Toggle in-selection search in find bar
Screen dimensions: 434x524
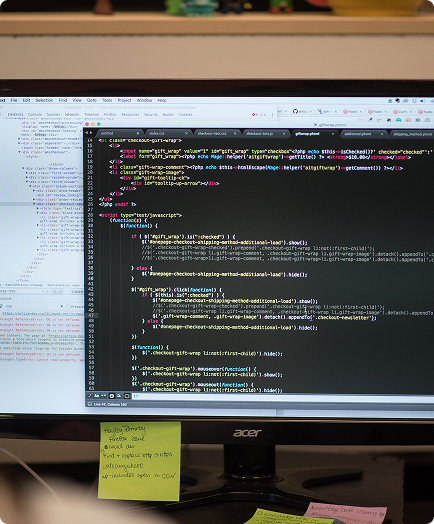(119, 396)
